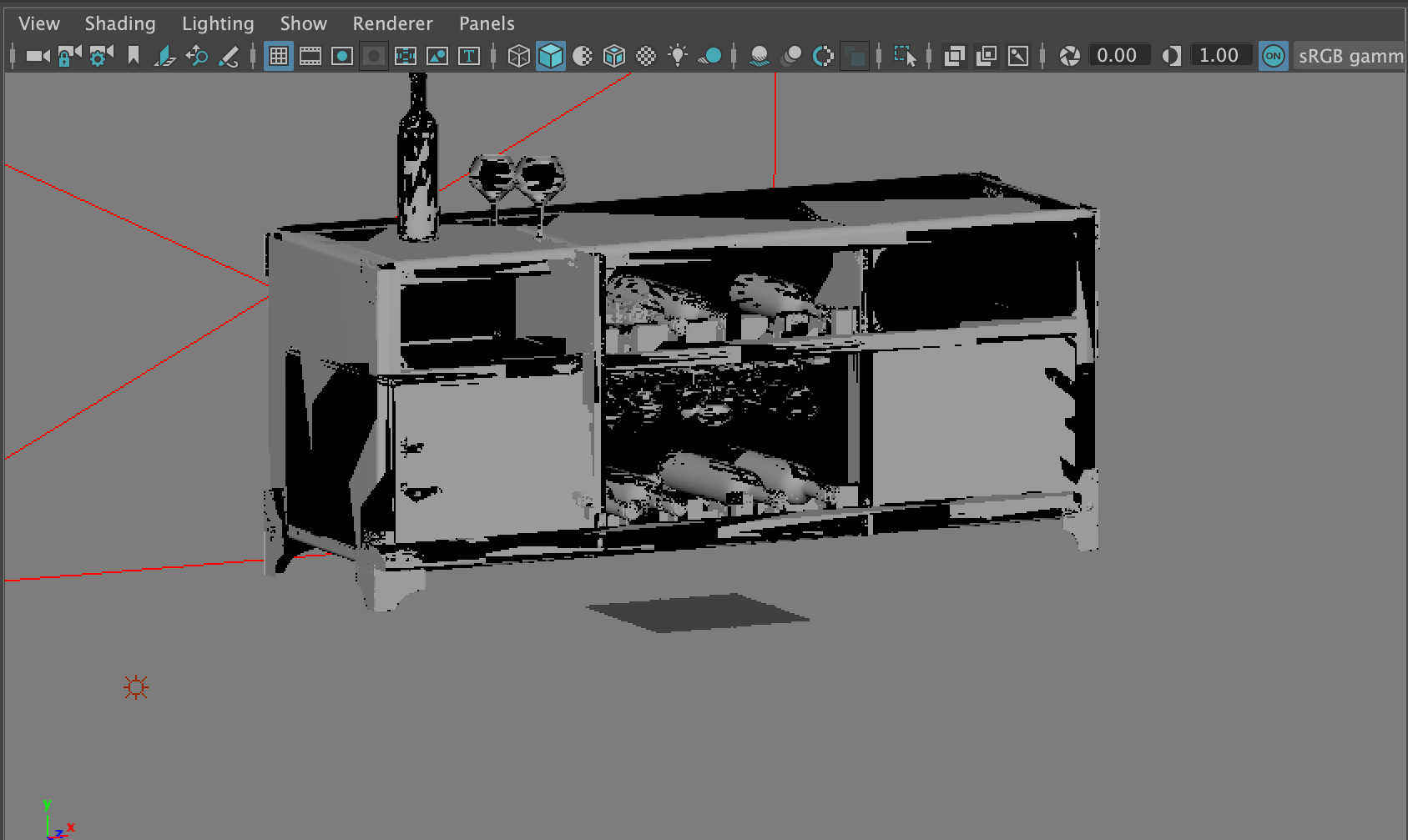Open the Panels menu

click(486, 23)
